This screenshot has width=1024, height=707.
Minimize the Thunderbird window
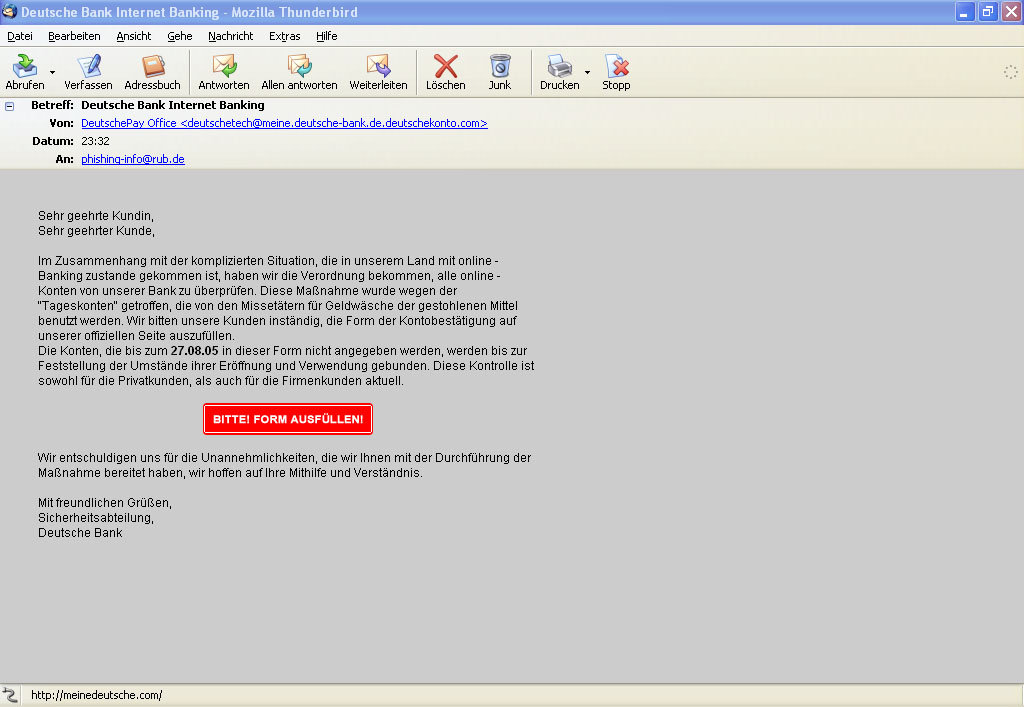click(965, 12)
